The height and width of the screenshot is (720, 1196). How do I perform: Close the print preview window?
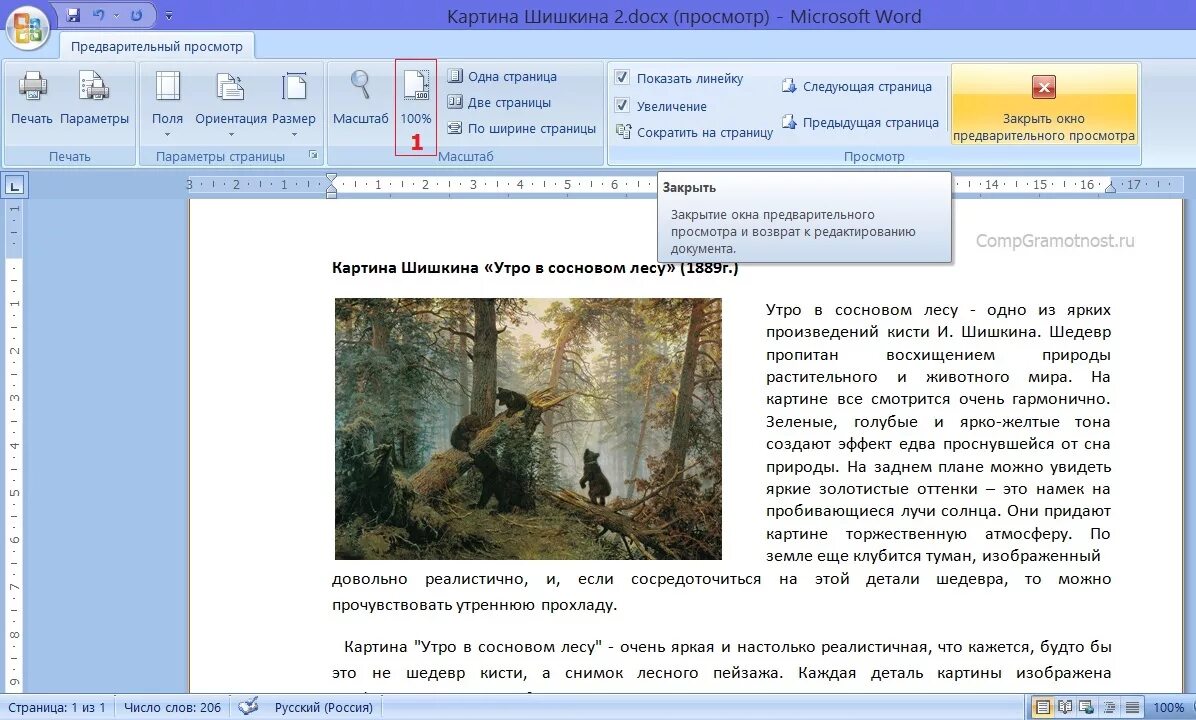click(1044, 104)
